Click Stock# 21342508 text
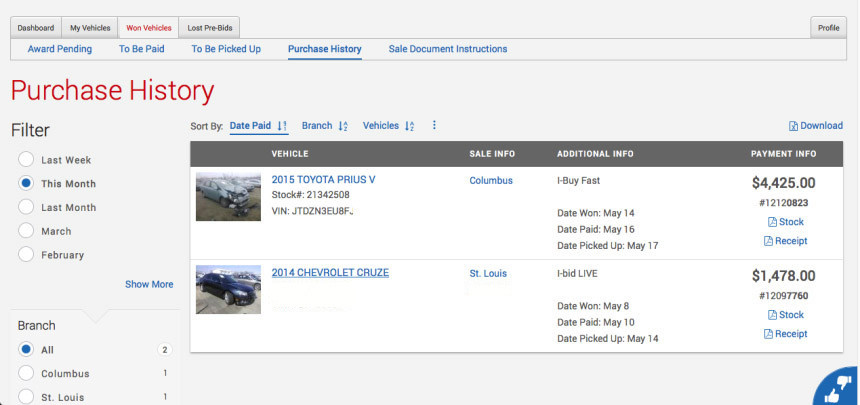The image size is (860, 405). (x=310, y=195)
